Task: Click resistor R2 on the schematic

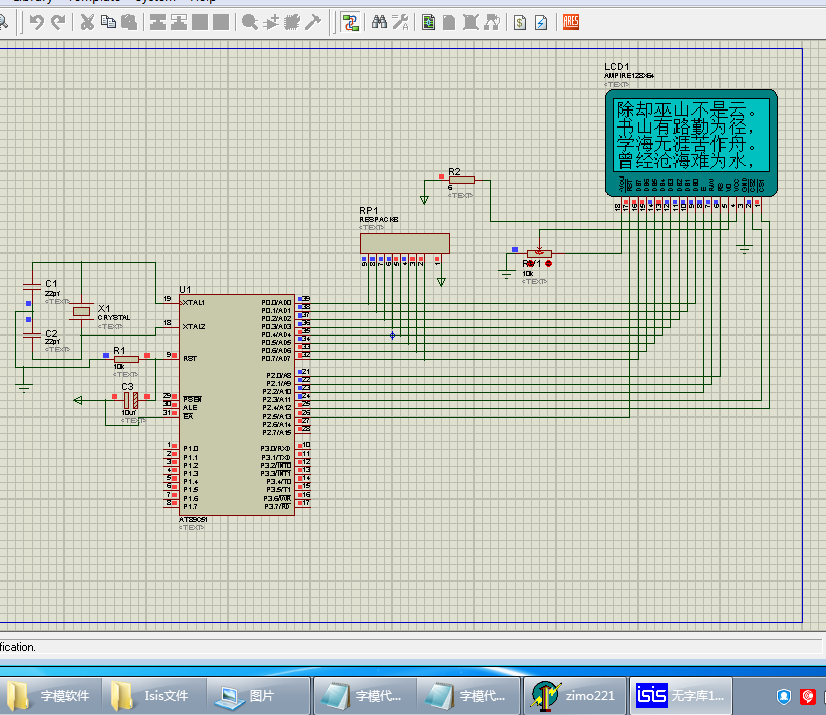Action: (x=462, y=180)
